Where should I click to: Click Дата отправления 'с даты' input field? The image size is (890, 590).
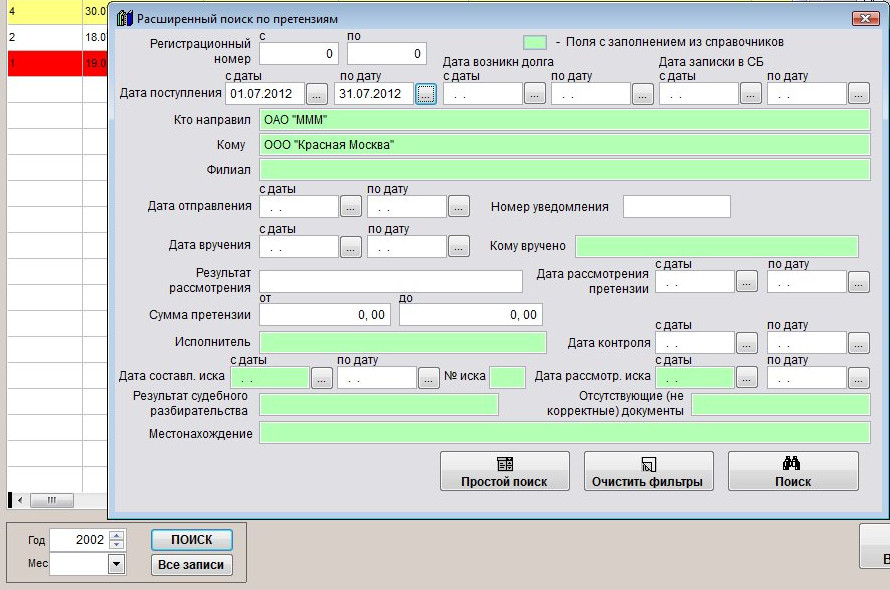[299, 207]
